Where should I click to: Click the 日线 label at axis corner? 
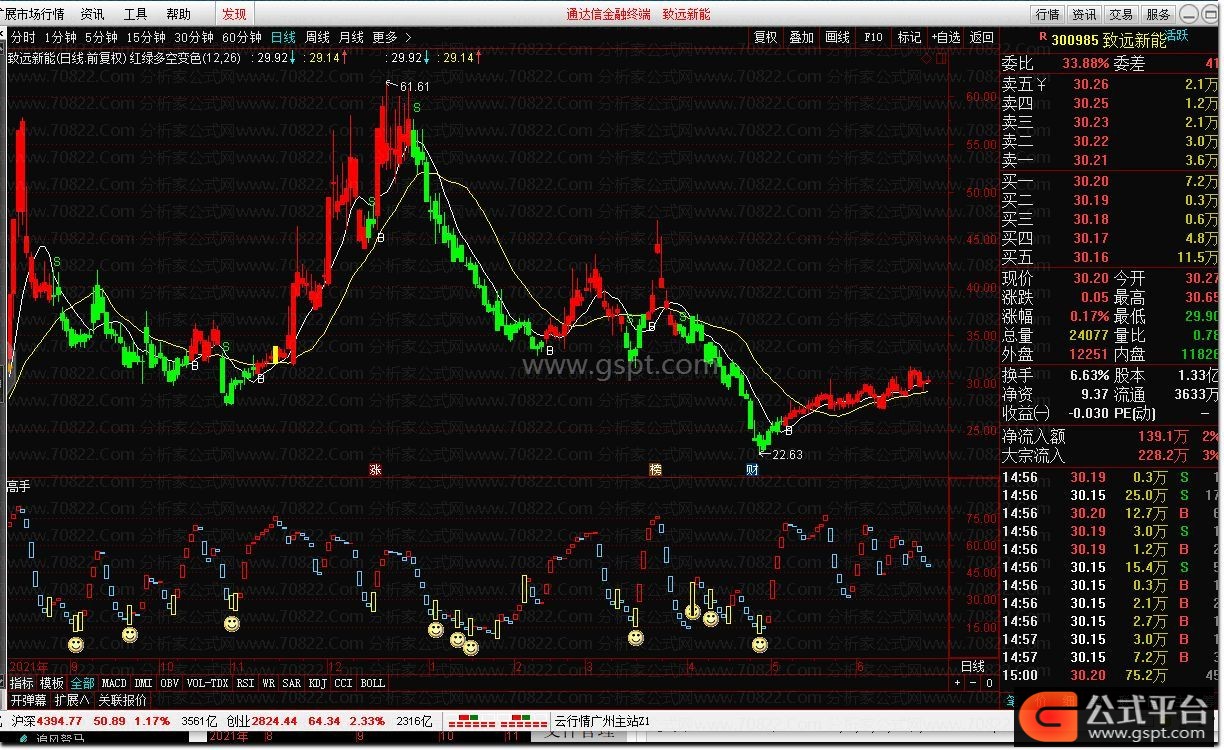(973, 666)
